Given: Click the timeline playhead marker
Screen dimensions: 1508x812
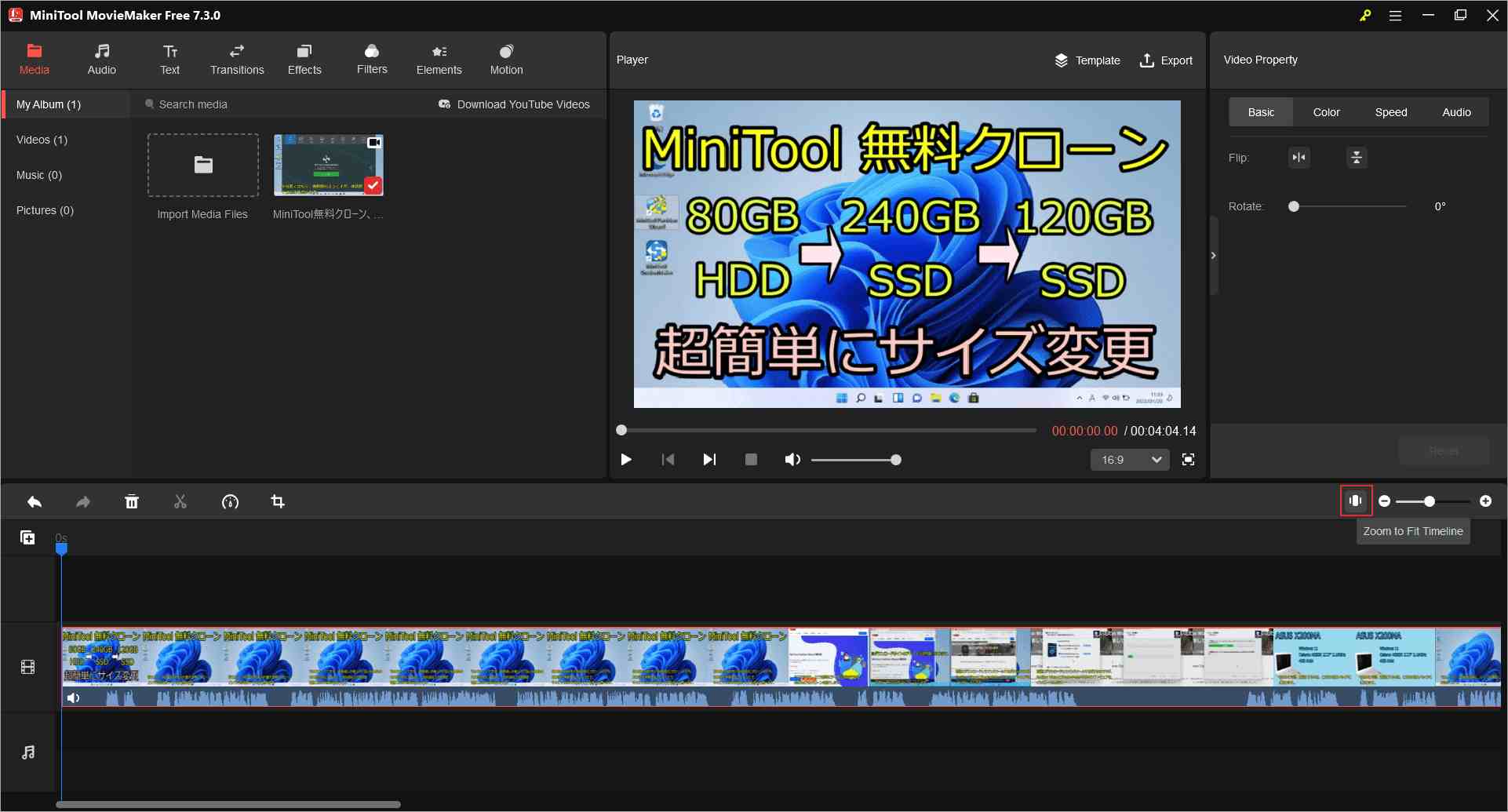Looking at the screenshot, I should pos(61,548).
